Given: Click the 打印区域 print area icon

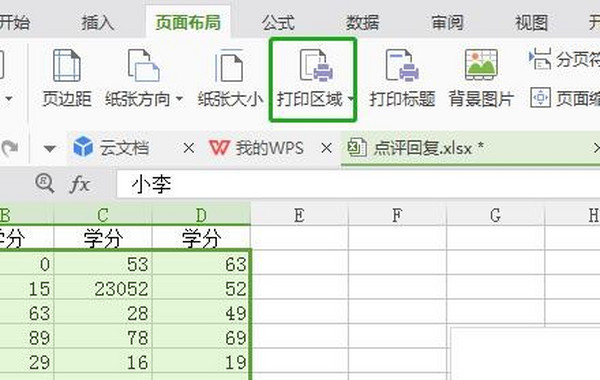Looking at the screenshot, I should click(316, 65).
